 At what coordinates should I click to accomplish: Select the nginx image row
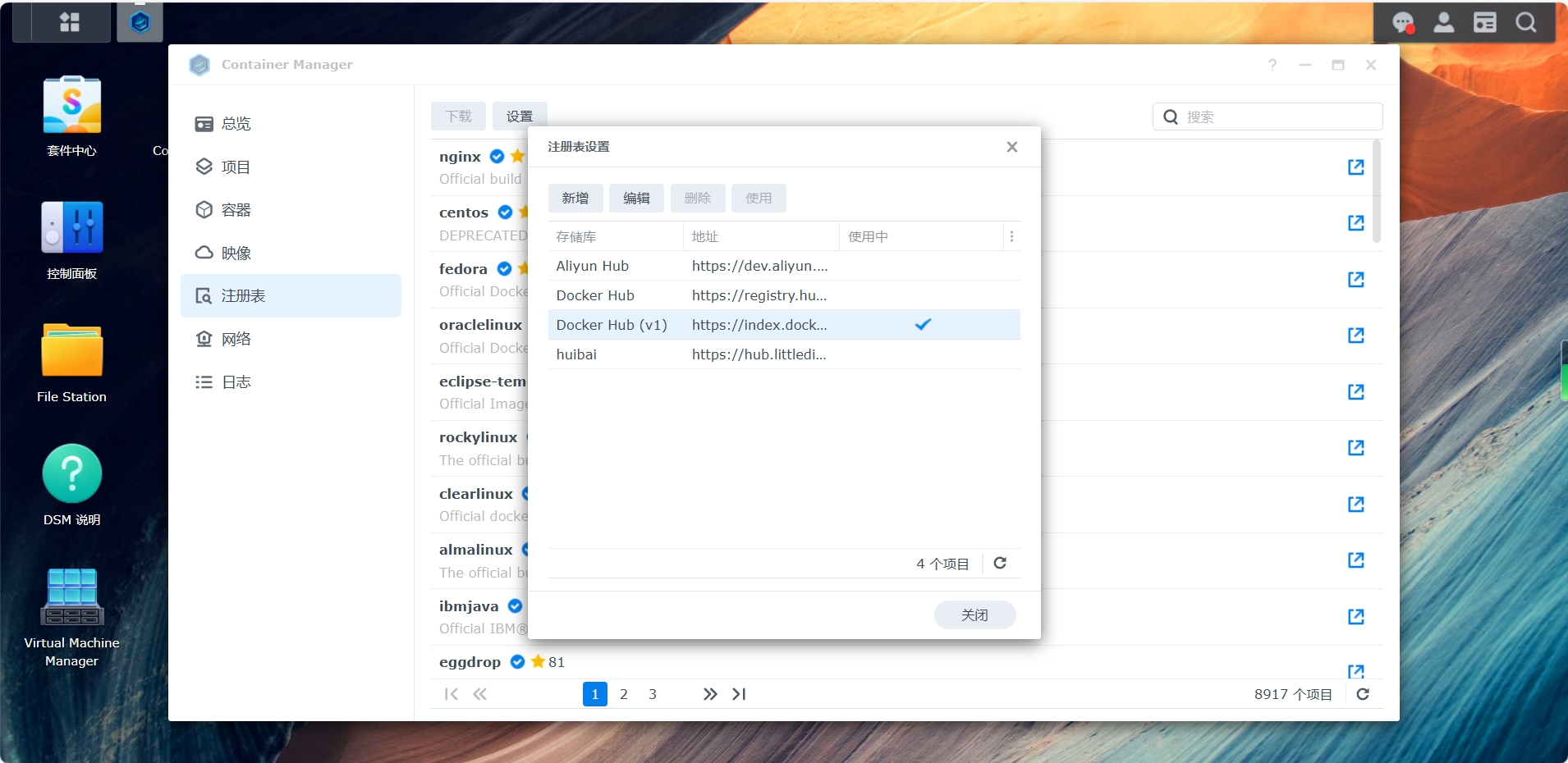click(x=906, y=167)
